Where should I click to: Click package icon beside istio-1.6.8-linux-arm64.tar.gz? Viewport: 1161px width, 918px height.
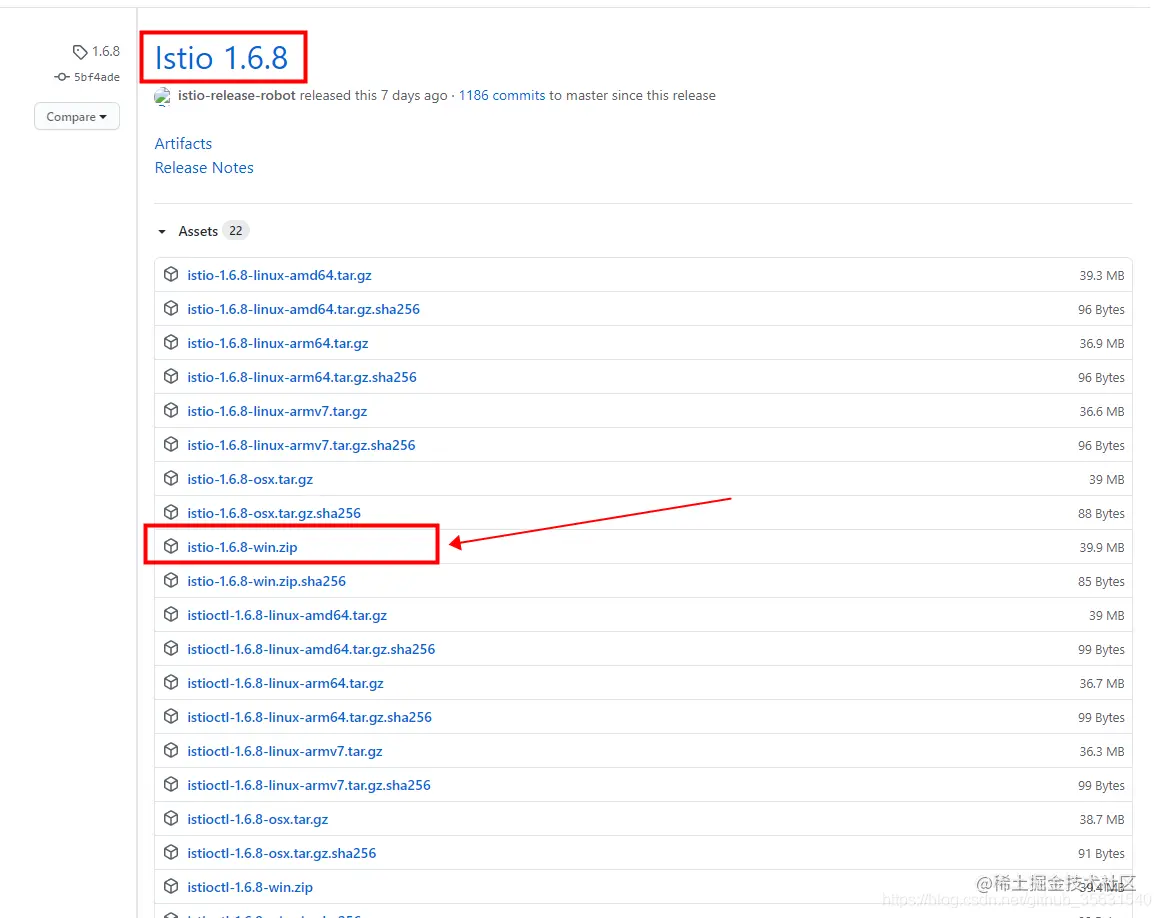coord(171,343)
